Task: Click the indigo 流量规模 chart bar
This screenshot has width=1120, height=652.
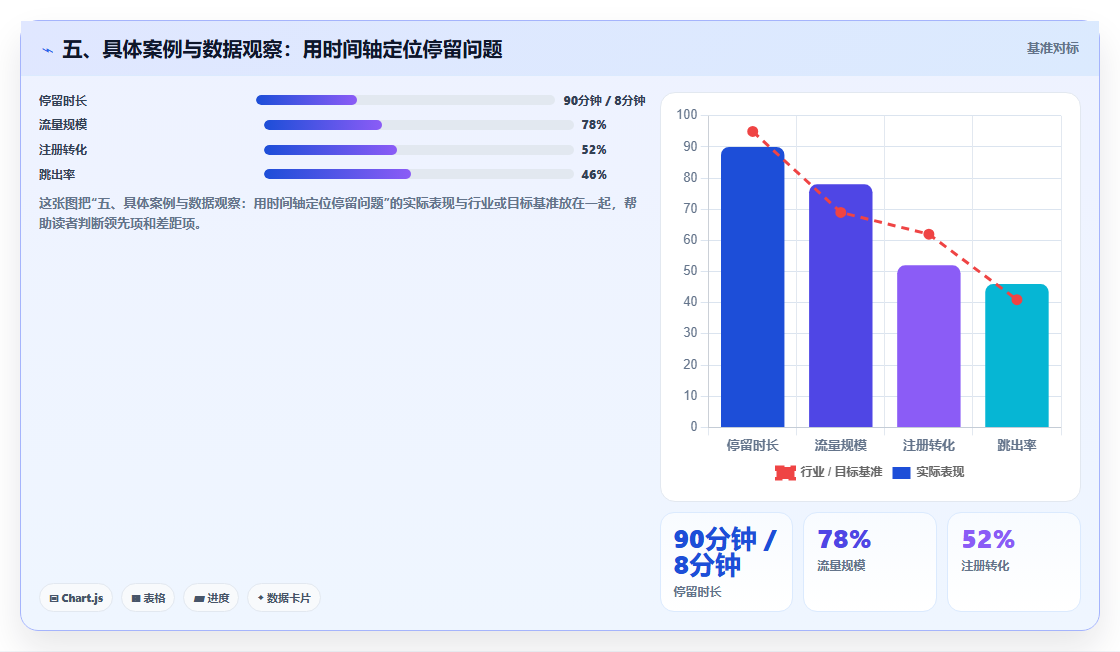Action: point(841,306)
